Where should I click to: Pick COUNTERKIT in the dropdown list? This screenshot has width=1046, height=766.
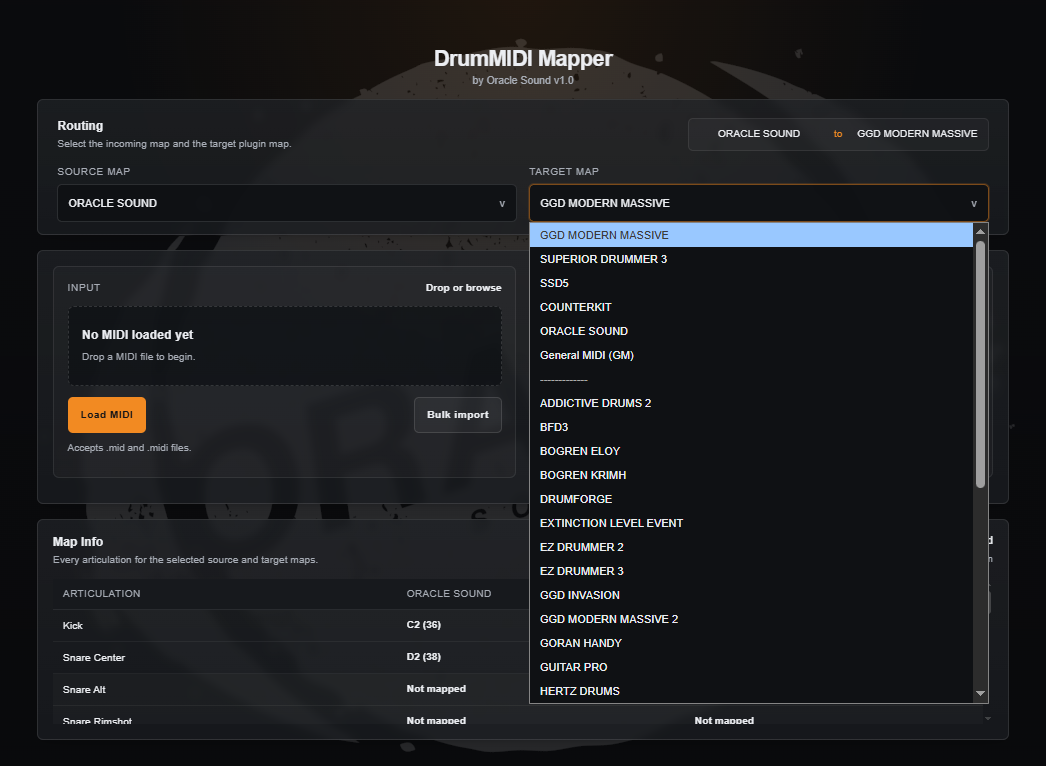pyautogui.click(x=575, y=307)
